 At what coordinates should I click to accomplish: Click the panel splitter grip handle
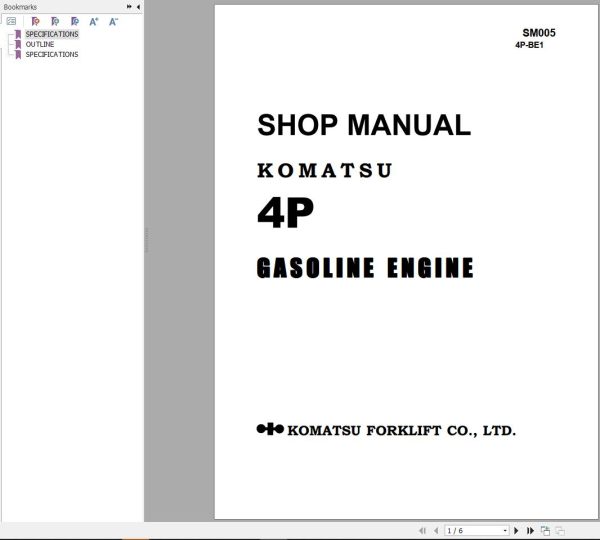click(147, 240)
